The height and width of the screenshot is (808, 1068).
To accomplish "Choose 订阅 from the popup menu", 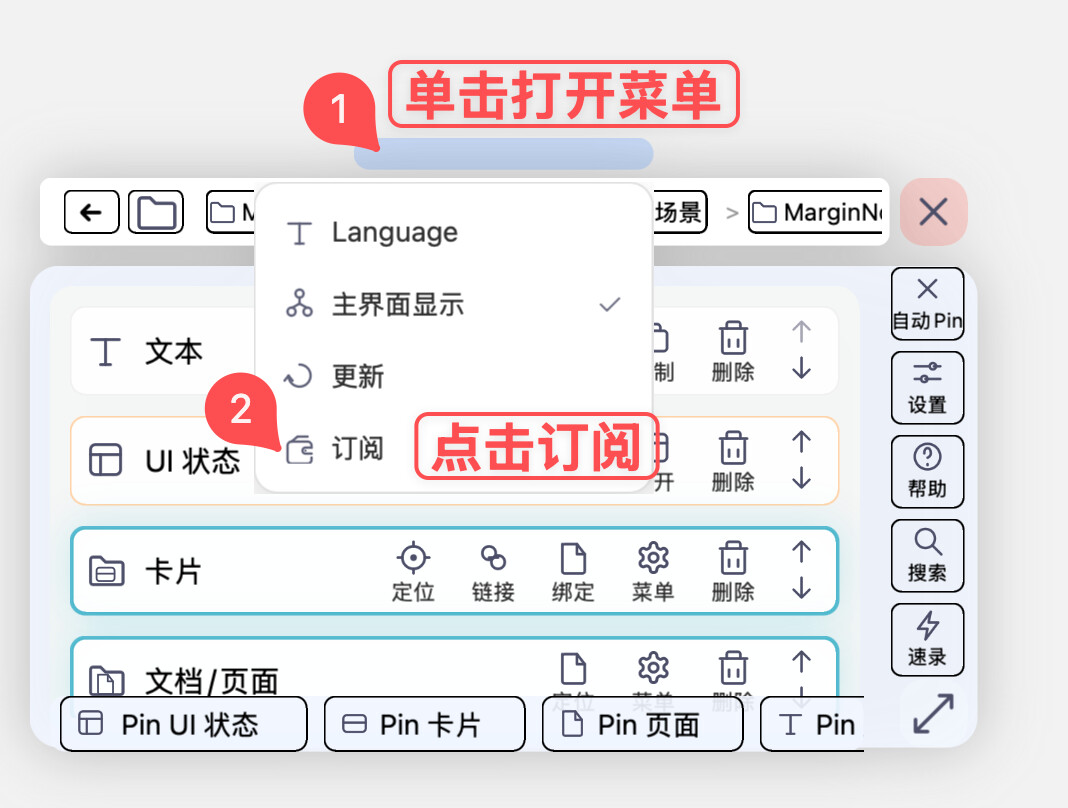I will (x=357, y=449).
